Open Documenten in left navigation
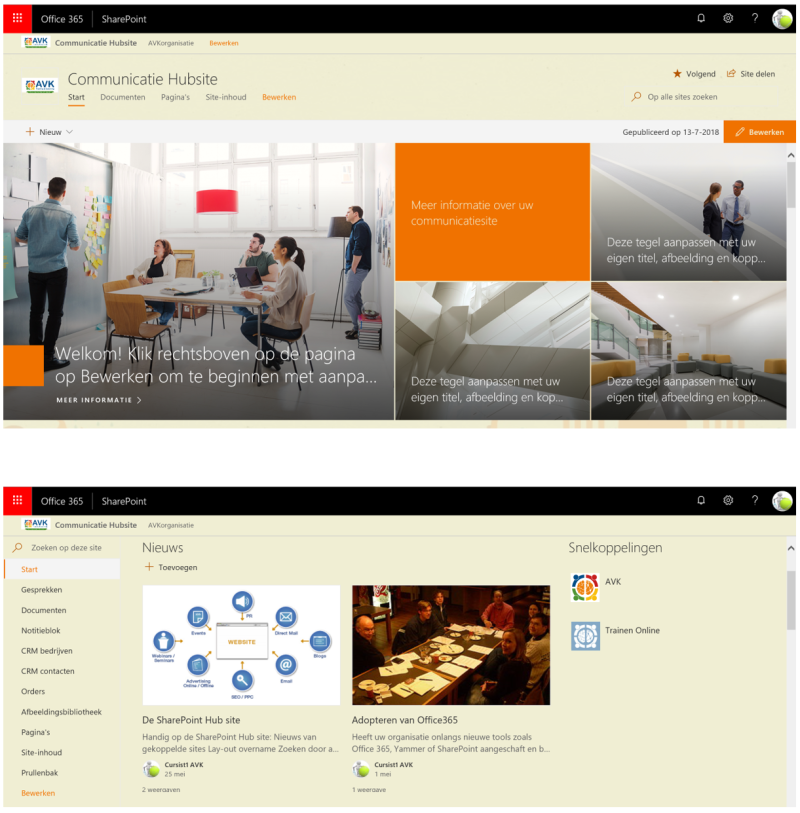This screenshot has height=813, width=800. pyautogui.click(x=44, y=610)
